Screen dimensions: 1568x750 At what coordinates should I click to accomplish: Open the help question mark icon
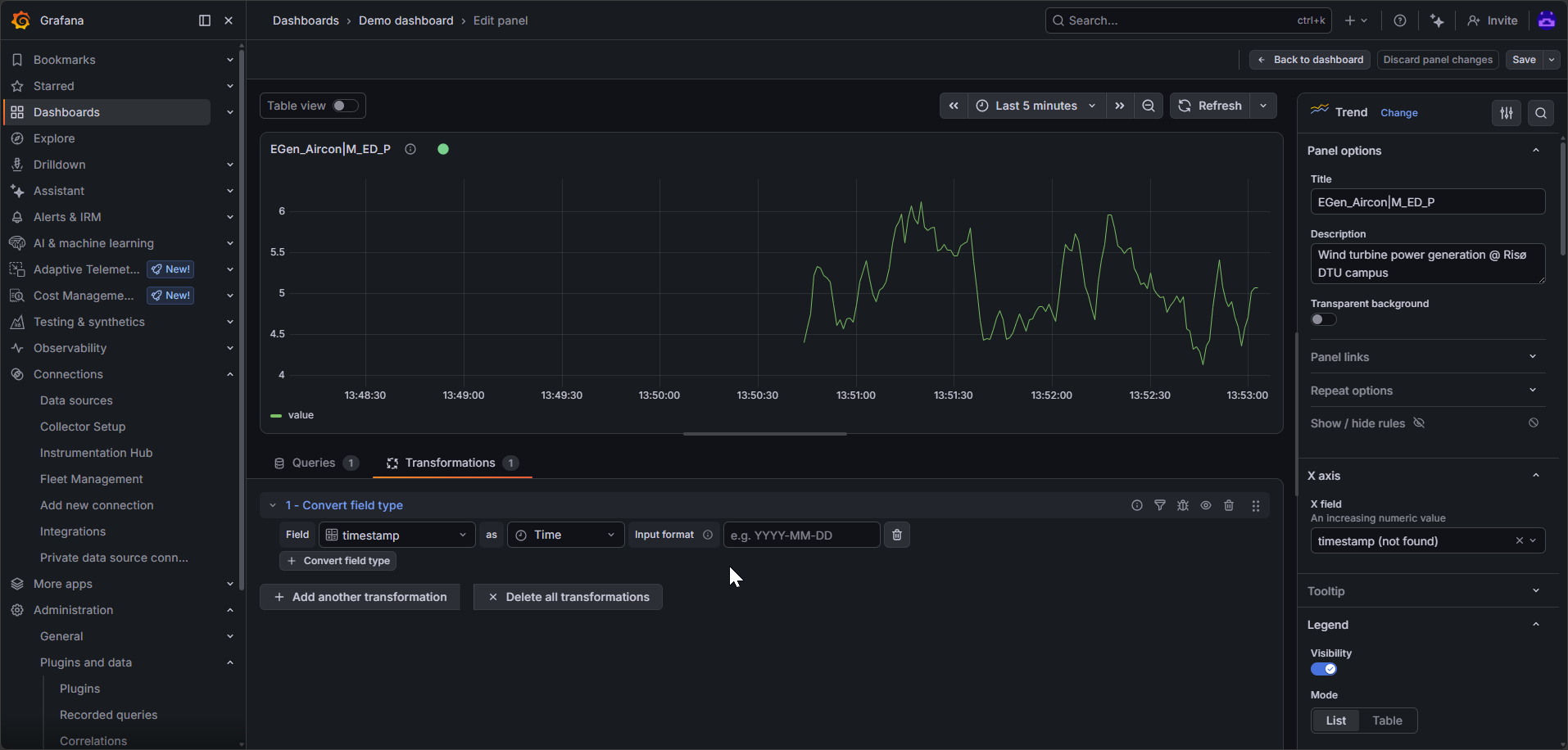[1400, 20]
